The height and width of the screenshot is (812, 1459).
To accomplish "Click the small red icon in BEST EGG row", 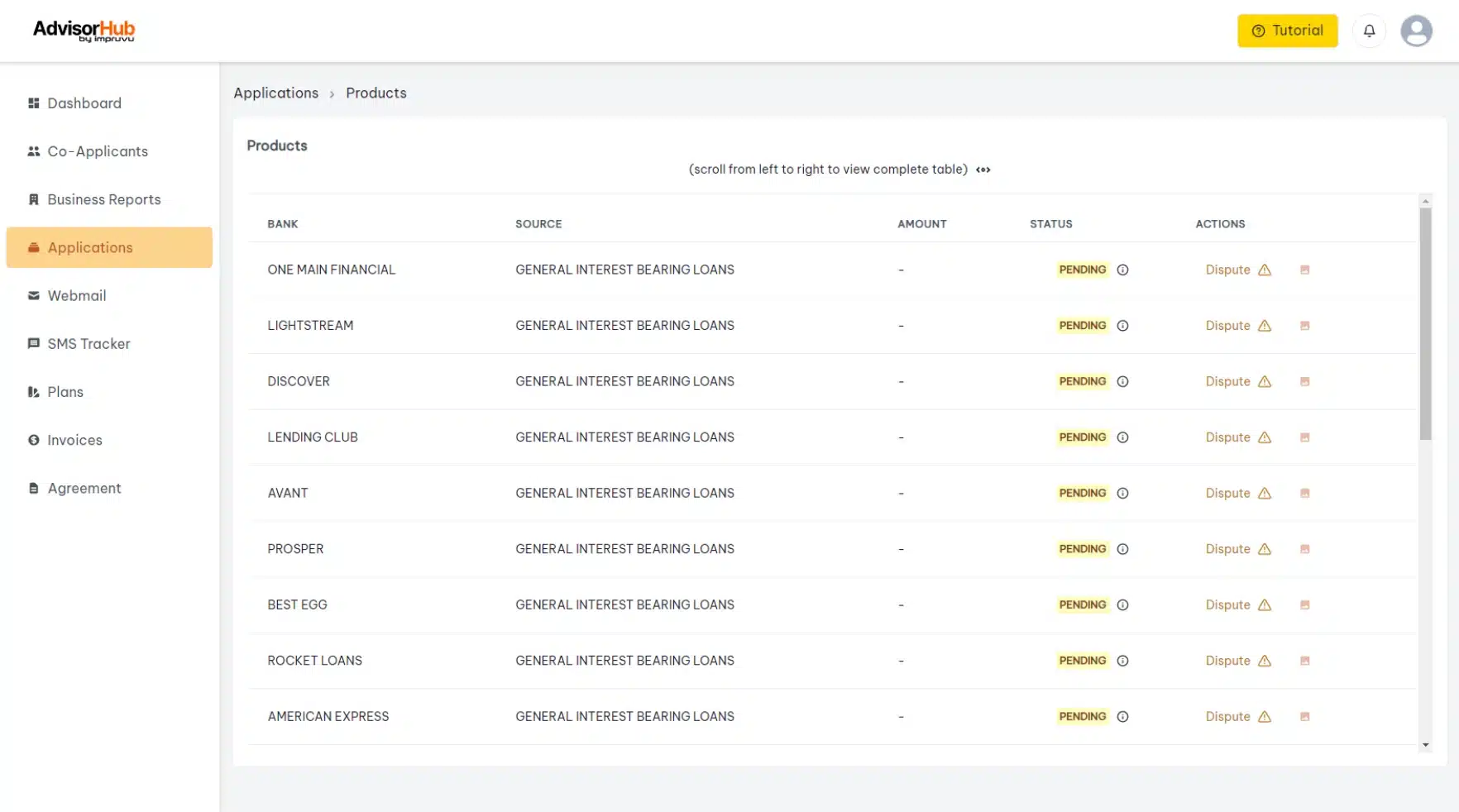I will click(x=1304, y=604).
